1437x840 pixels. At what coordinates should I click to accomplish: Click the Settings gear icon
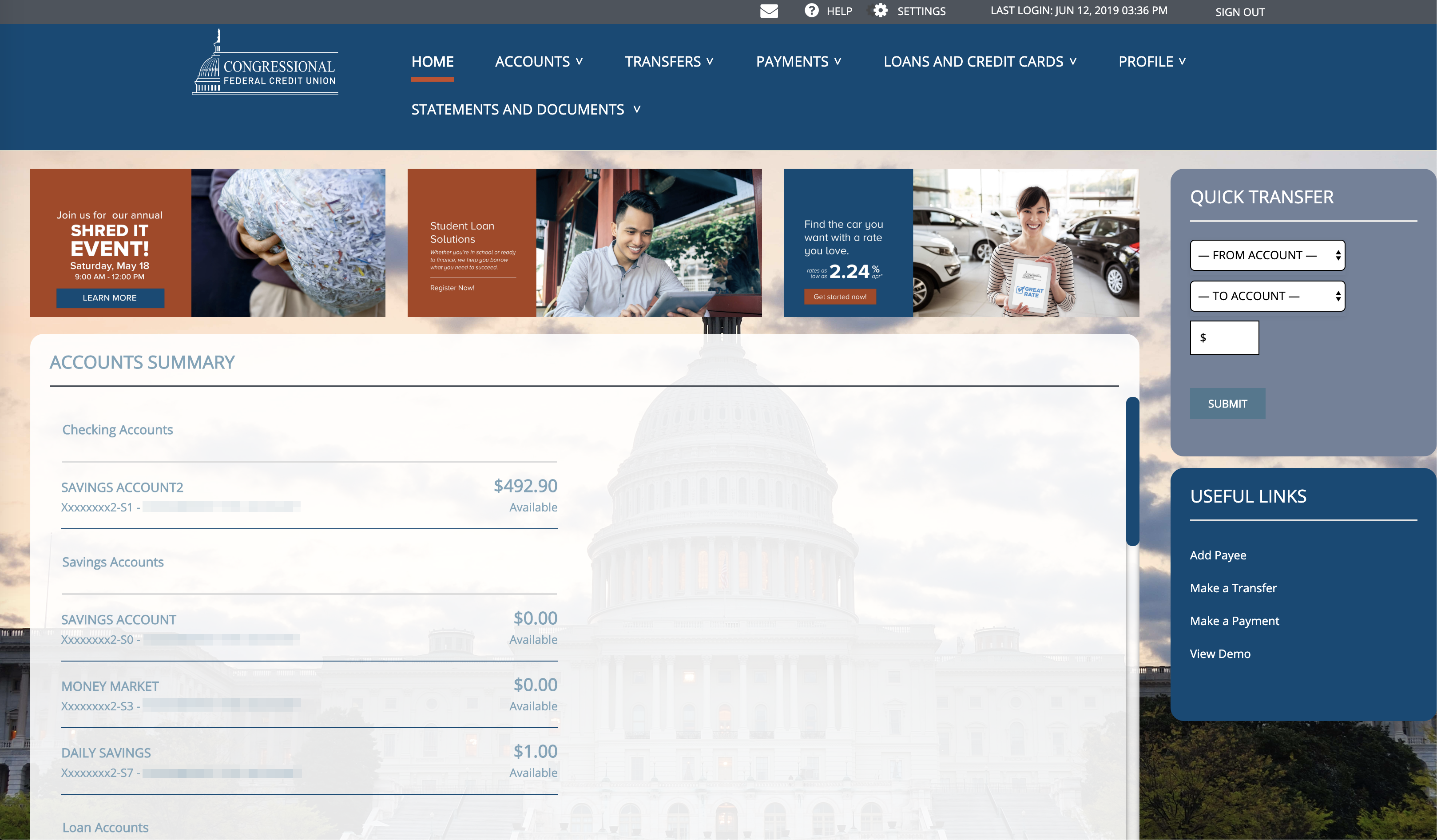coord(881,11)
